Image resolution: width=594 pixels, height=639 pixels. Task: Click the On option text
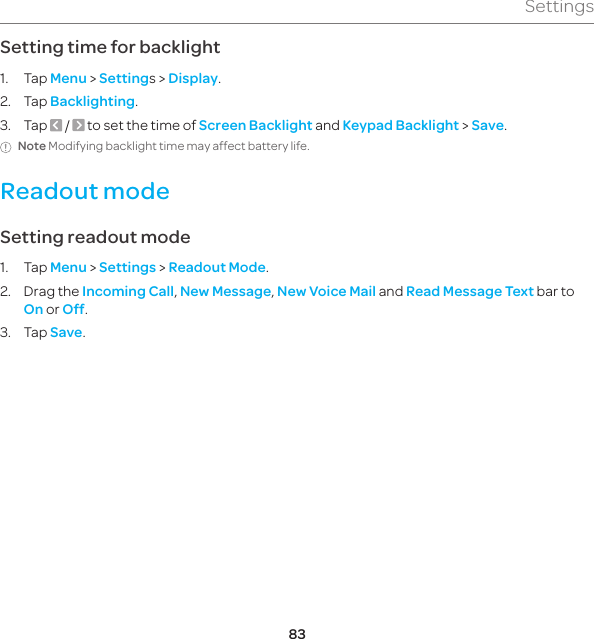(33, 309)
